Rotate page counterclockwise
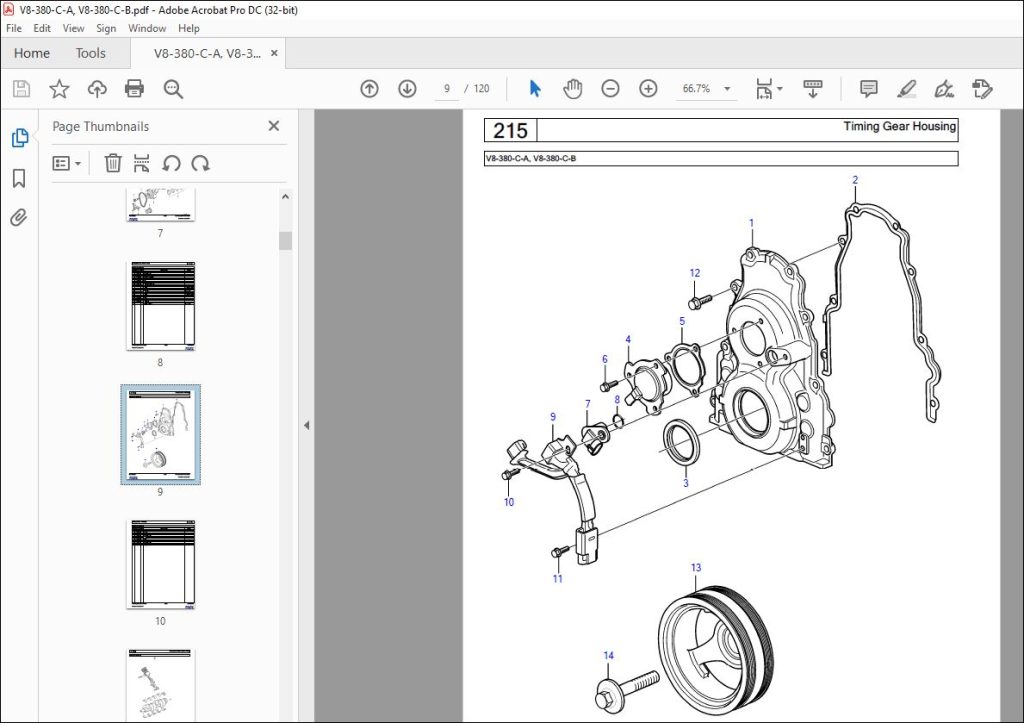The width and height of the screenshot is (1024, 723). point(171,163)
